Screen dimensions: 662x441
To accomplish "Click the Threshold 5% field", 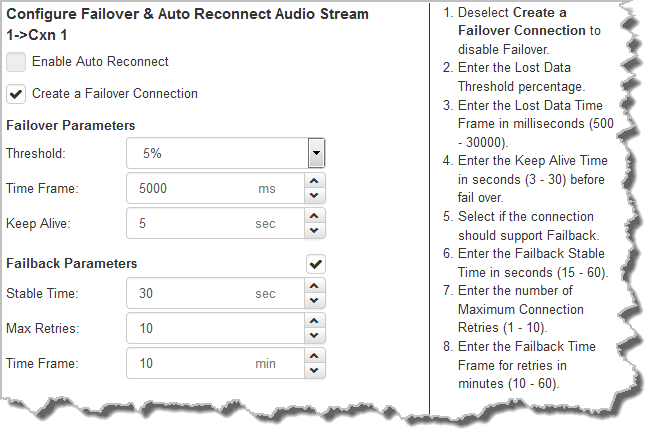I will pyautogui.click(x=215, y=154).
